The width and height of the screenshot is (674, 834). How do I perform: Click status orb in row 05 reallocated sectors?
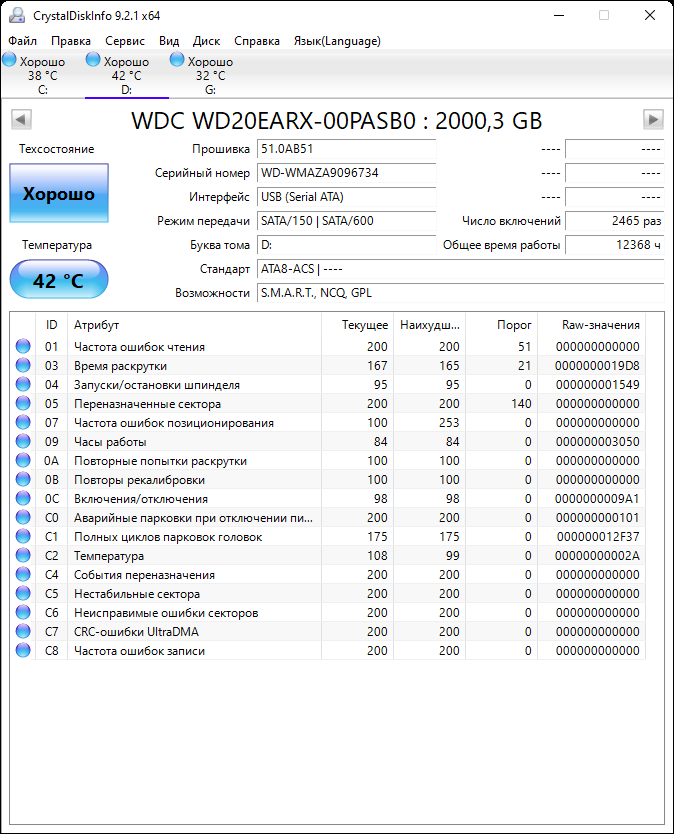click(23, 403)
